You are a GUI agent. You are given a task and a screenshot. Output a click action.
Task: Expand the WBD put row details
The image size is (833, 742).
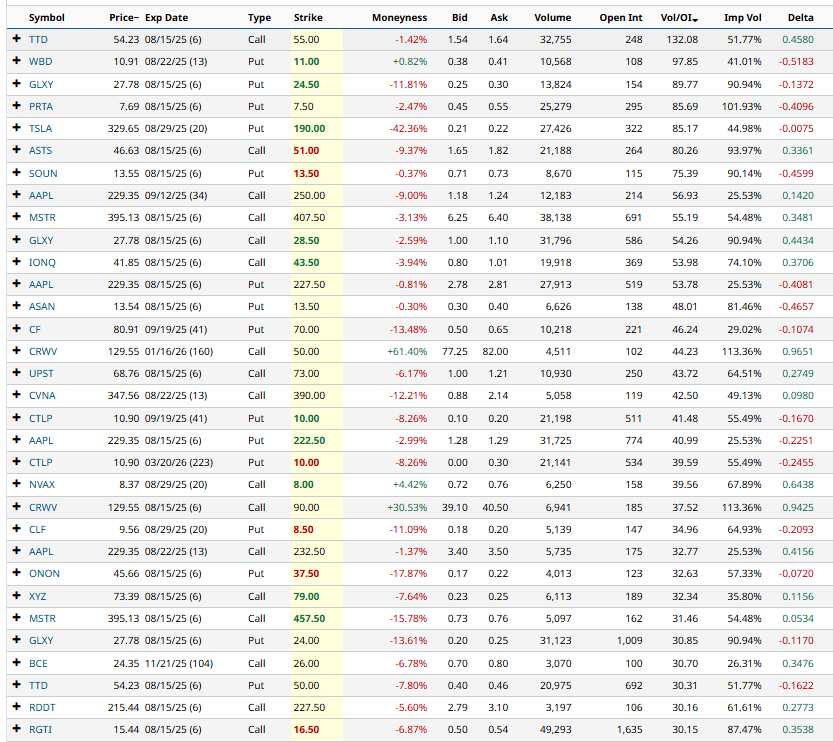(16, 61)
